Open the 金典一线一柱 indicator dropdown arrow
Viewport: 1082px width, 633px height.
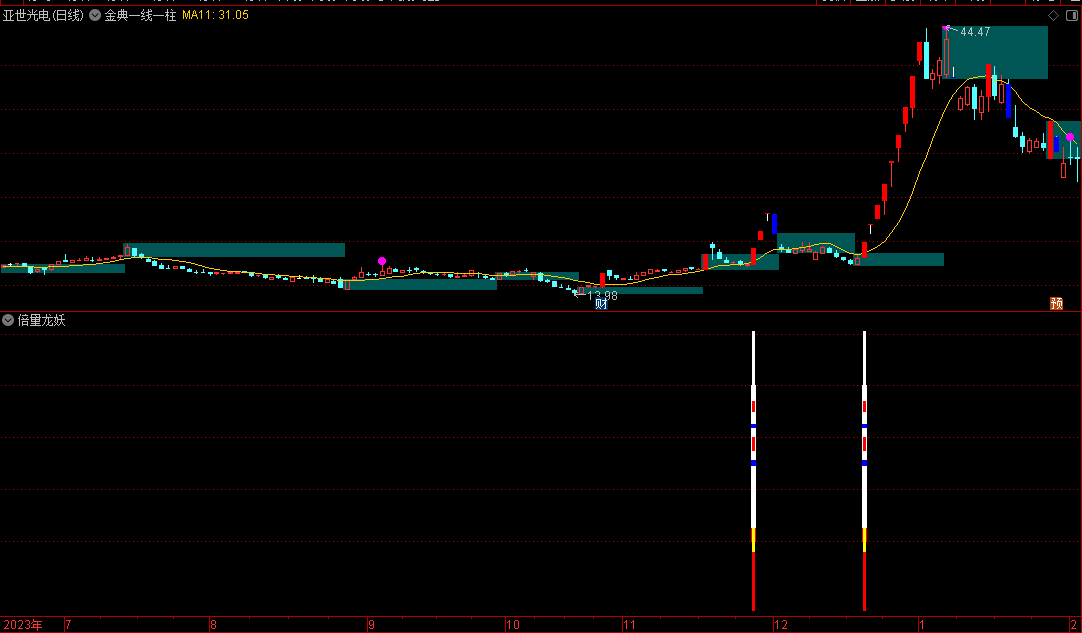tap(95, 15)
